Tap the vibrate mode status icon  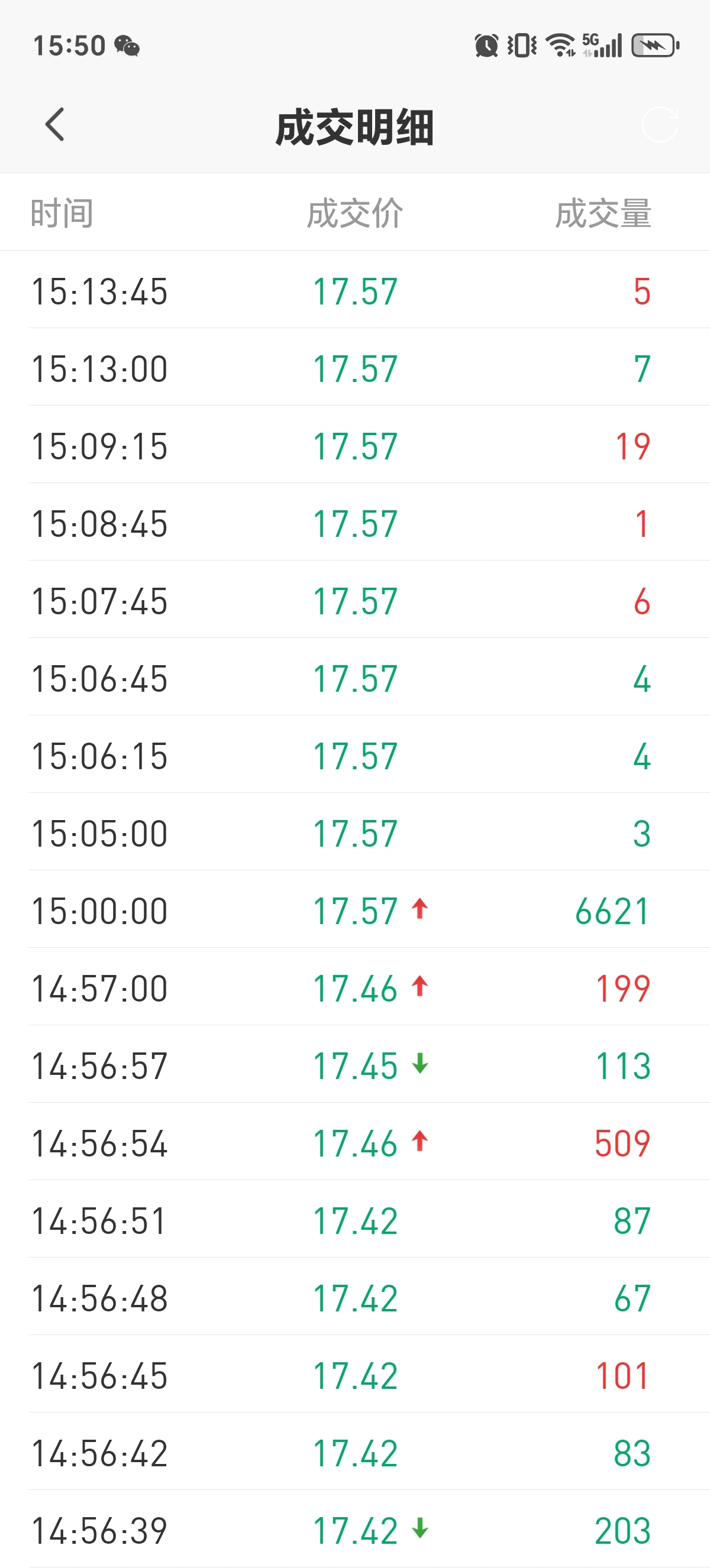click(x=522, y=46)
